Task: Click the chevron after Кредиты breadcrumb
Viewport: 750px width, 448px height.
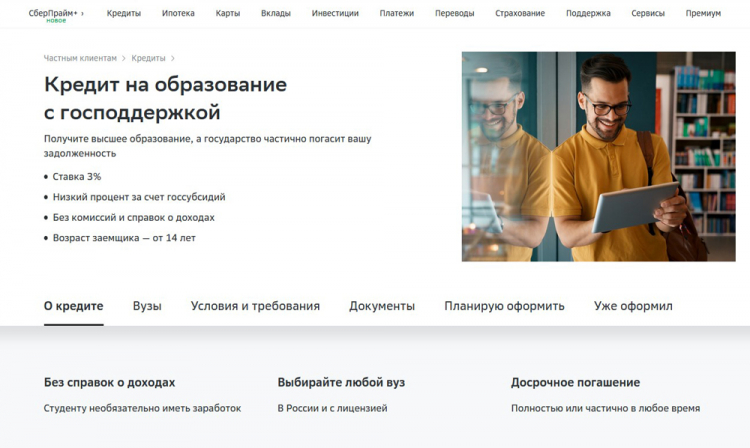Action: click(x=173, y=58)
